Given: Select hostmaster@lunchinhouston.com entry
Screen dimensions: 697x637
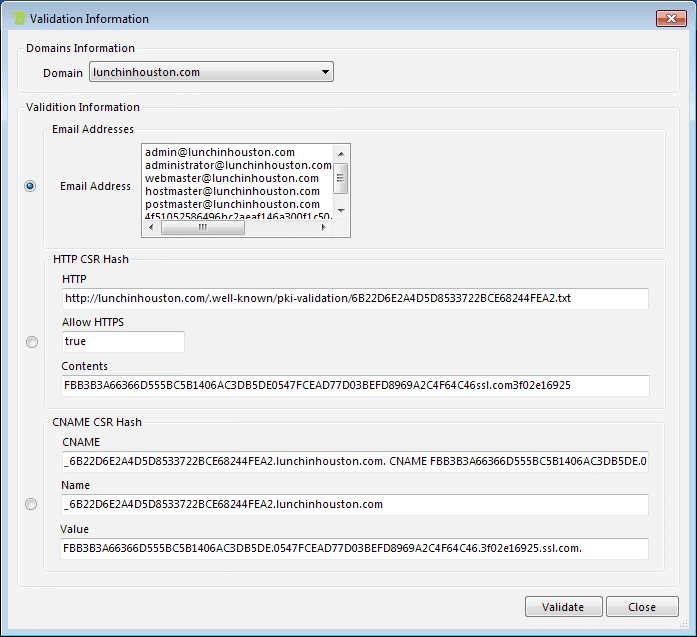Looking at the screenshot, I should (232, 191).
